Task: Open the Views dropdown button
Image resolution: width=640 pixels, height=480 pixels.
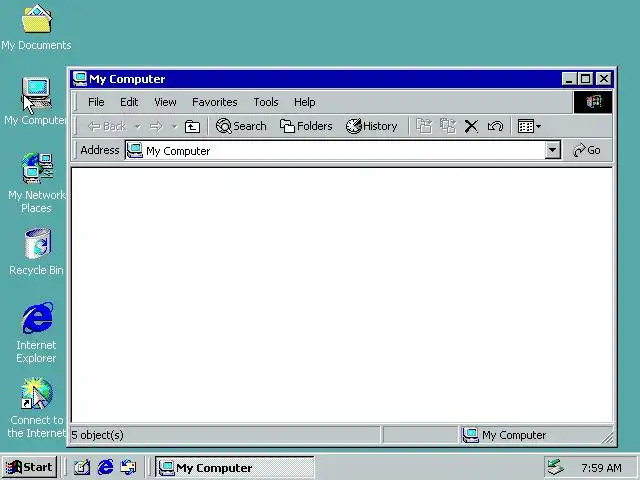Action: (529, 126)
